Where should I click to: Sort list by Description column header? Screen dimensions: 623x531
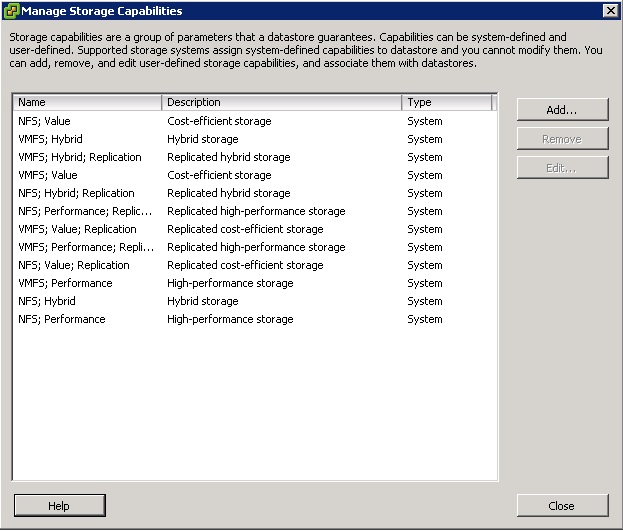[x=281, y=102]
